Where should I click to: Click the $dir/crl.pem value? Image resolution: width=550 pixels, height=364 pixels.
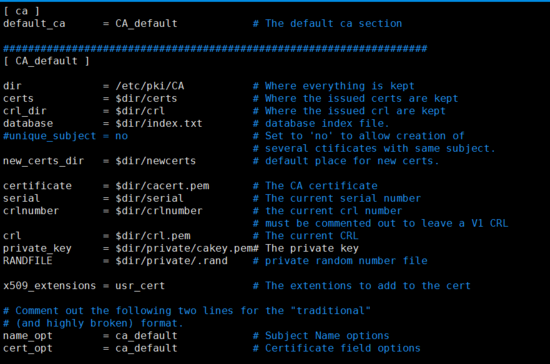click(x=153, y=236)
